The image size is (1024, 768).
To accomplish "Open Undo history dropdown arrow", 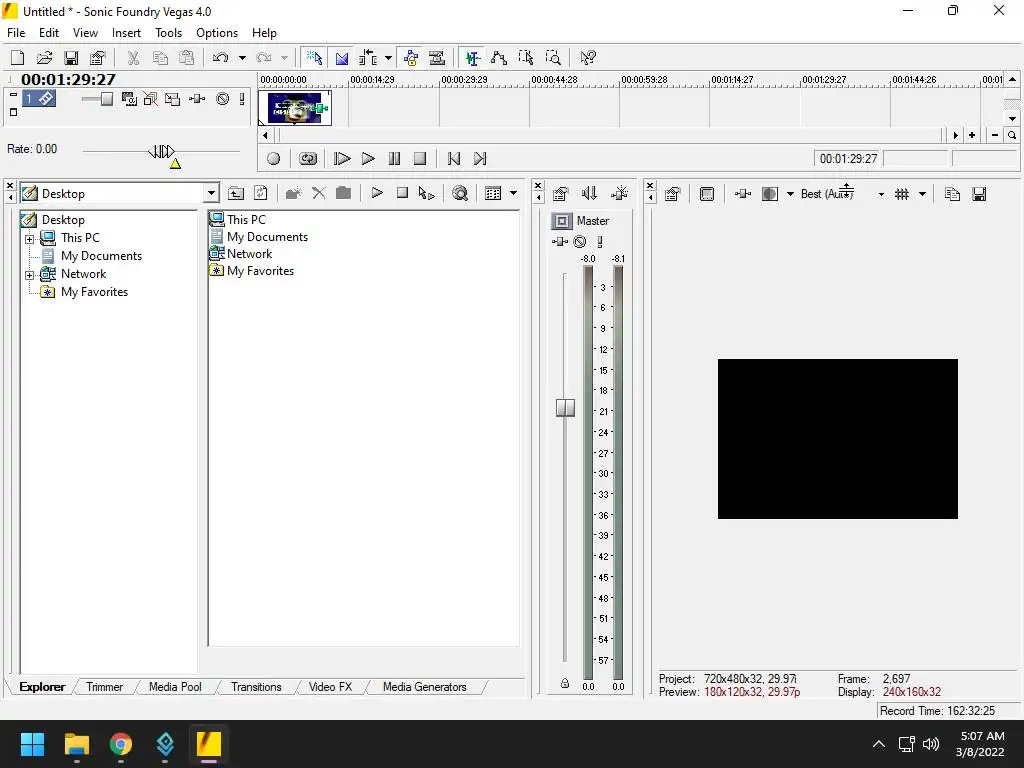I will [242, 58].
